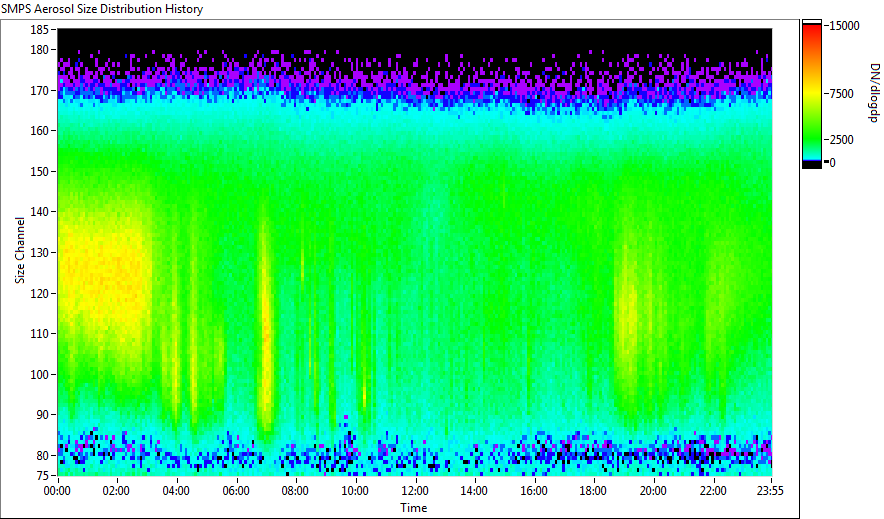Viewport: 884px width, 519px height.
Task: Click the 140 size channel tick
Action: [x=39, y=212]
